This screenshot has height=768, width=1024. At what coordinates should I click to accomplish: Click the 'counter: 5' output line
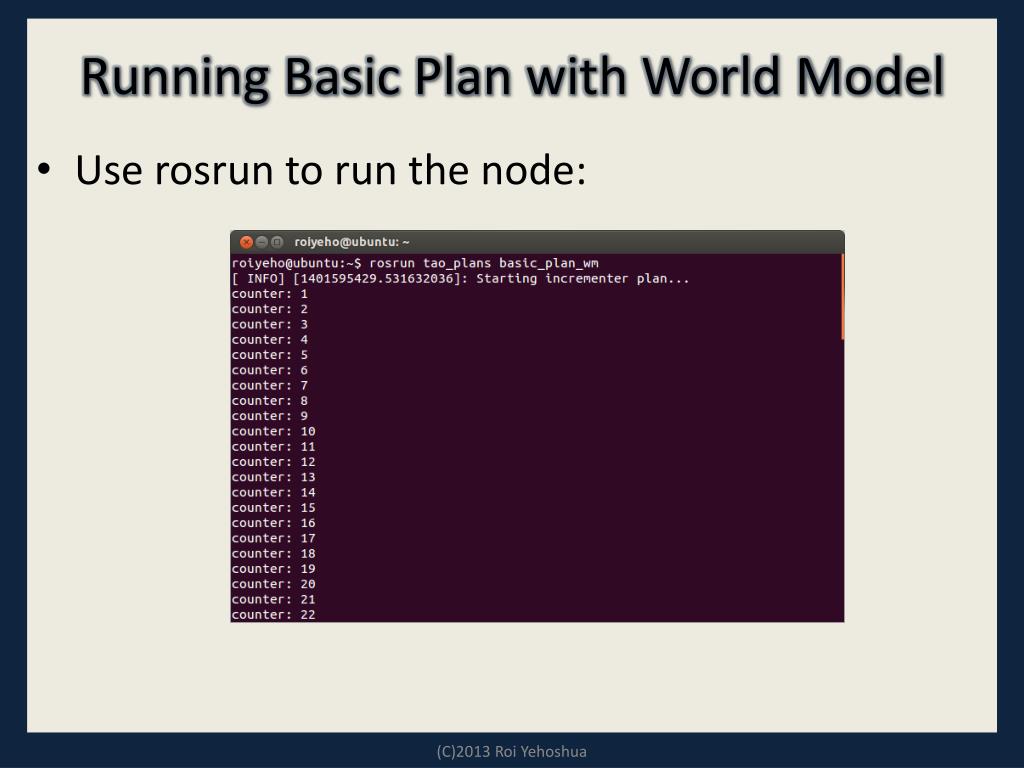(270, 355)
